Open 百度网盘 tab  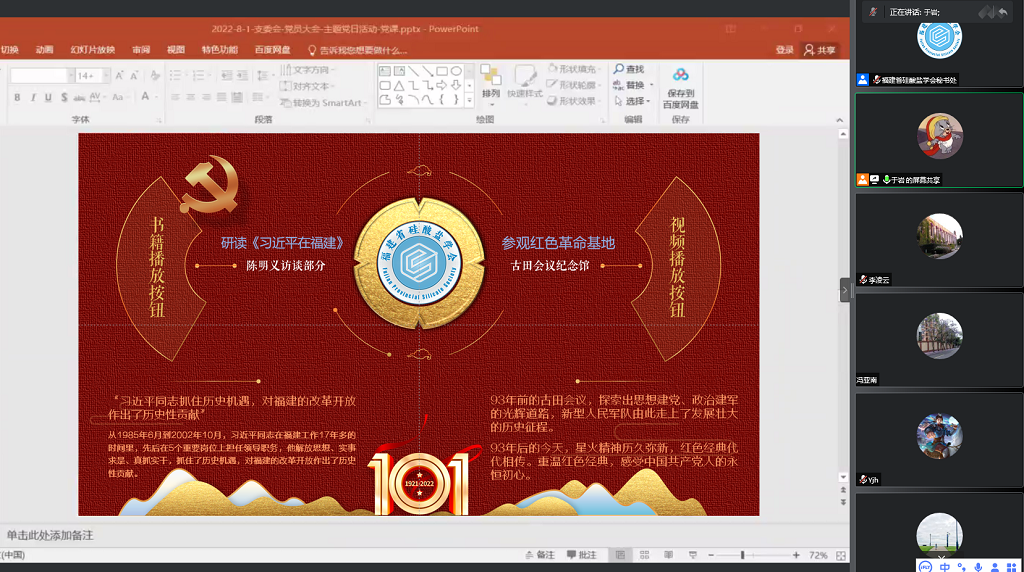pos(272,50)
